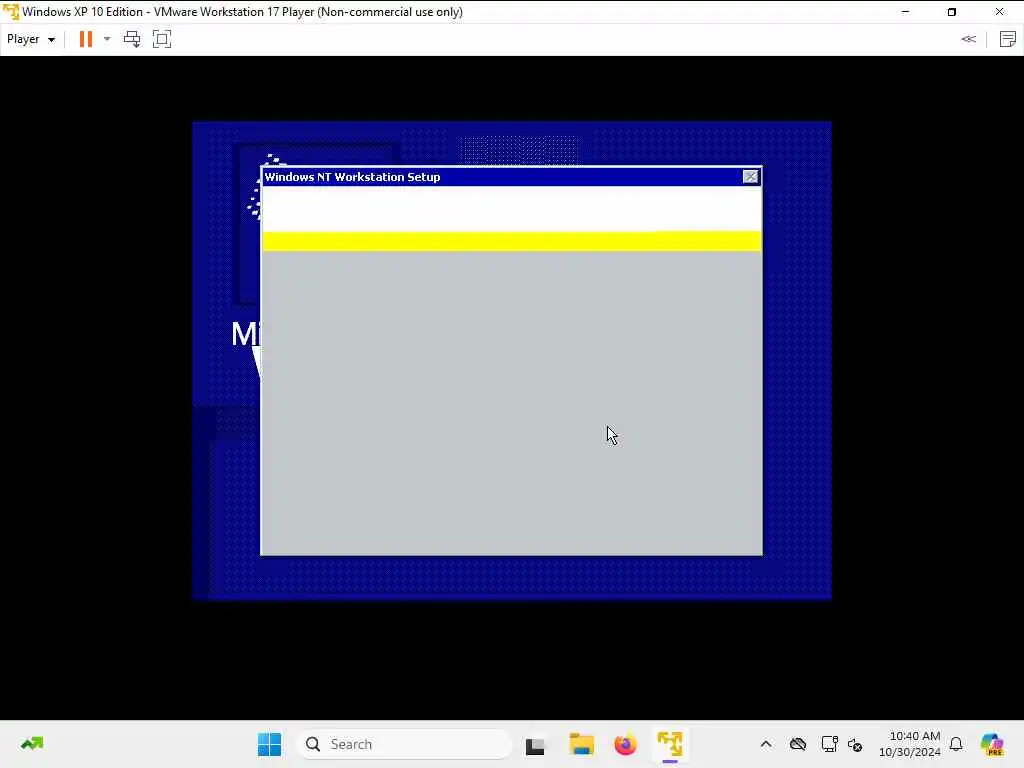Open the display network tray icon
Image resolution: width=1024 pixels, height=768 pixels.
click(829, 744)
